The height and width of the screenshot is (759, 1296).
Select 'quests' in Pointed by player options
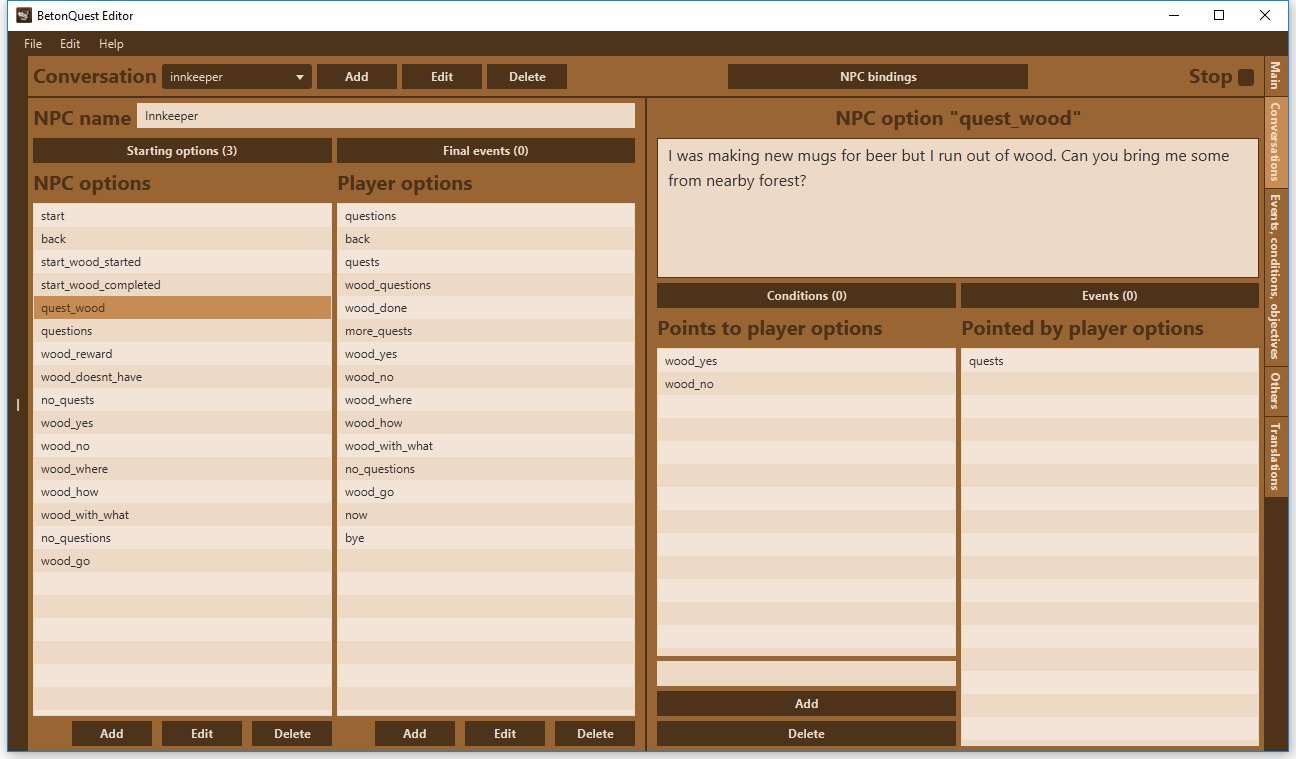pyautogui.click(x=1110, y=361)
